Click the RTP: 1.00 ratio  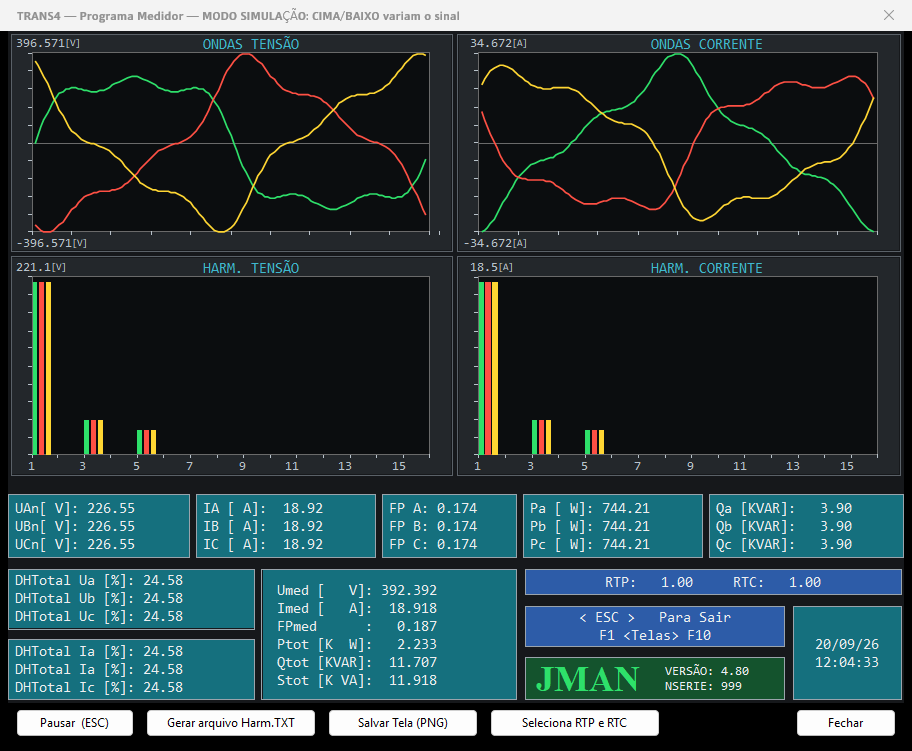coord(649,582)
